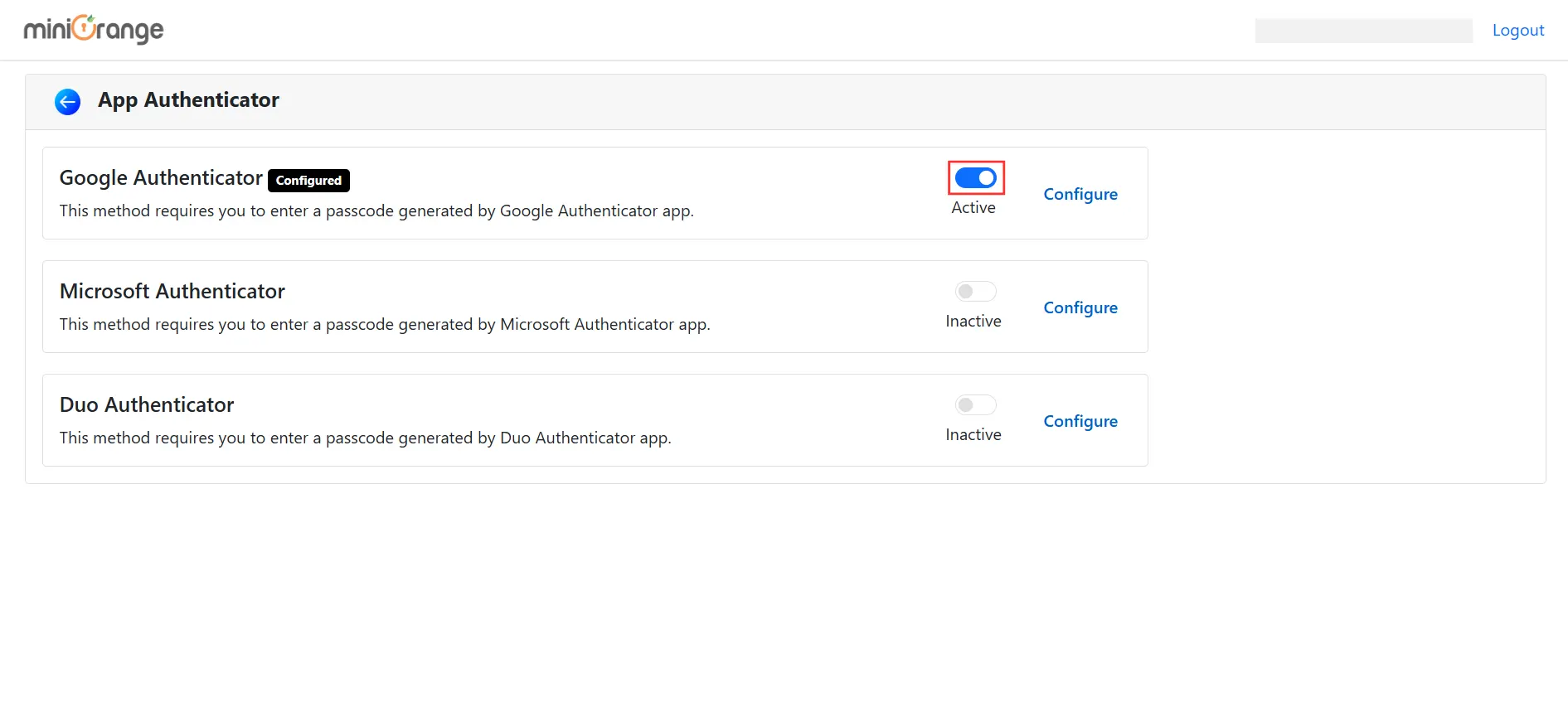Image resolution: width=1568 pixels, height=726 pixels.
Task: Click the blue back arrow icon
Action: (67, 102)
